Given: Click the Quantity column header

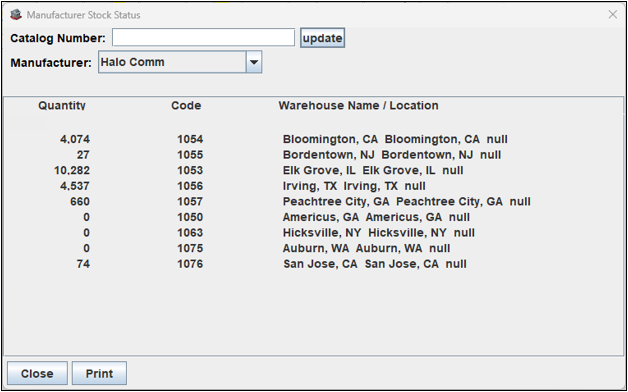Looking at the screenshot, I should (x=62, y=106).
